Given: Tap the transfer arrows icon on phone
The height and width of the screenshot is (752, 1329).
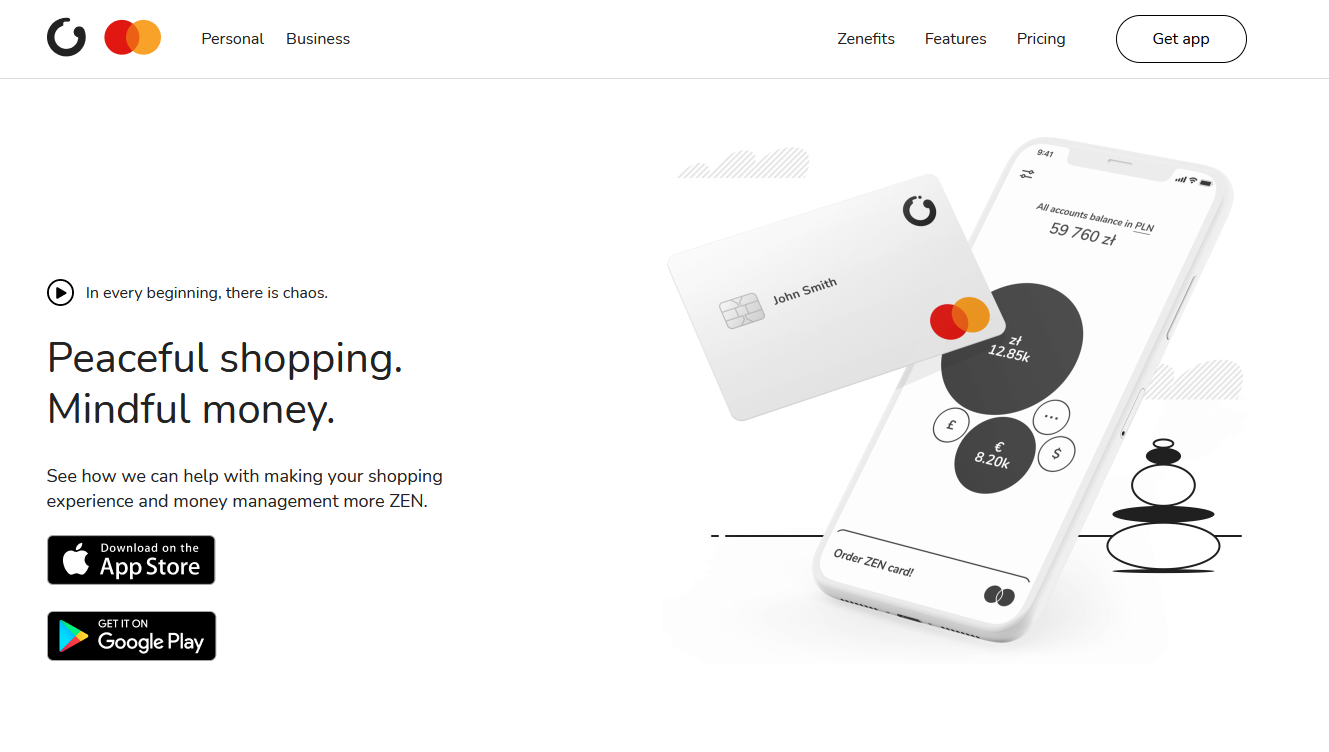Looking at the screenshot, I should 1027,174.
